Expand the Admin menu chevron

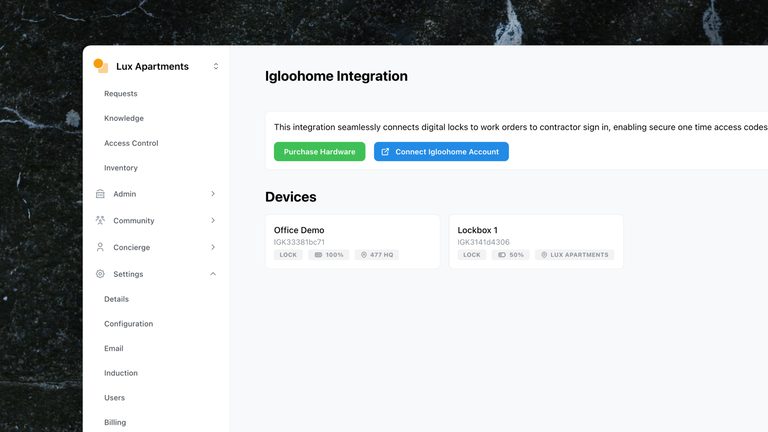(213, 194)
